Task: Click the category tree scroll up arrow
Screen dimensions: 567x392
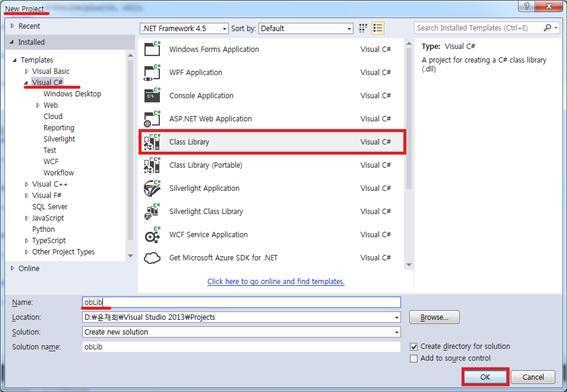Action: (x=131, y=55)
